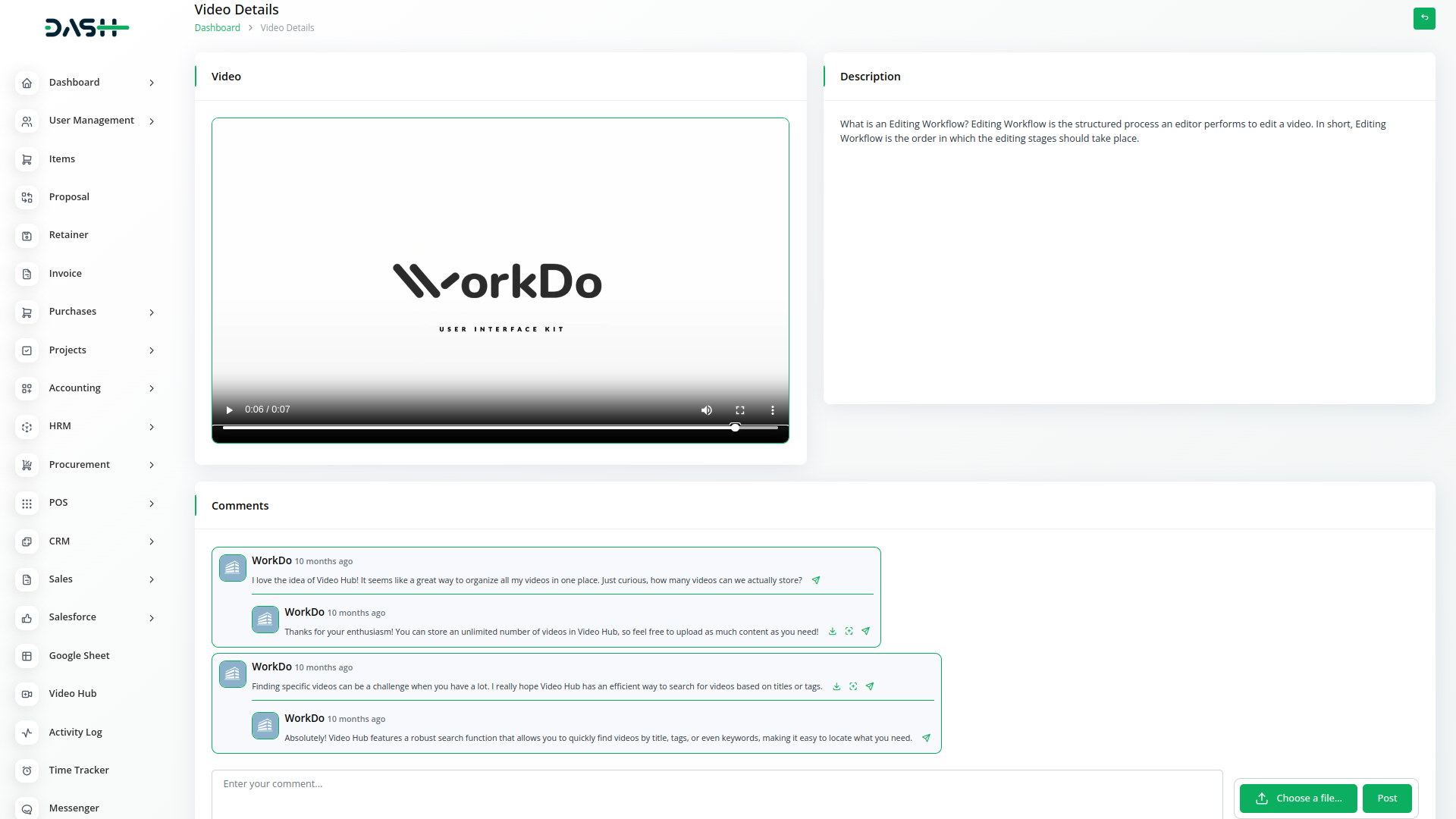Click the green back arrow button
The image size is (1456, 819).
pos(1423,18)
